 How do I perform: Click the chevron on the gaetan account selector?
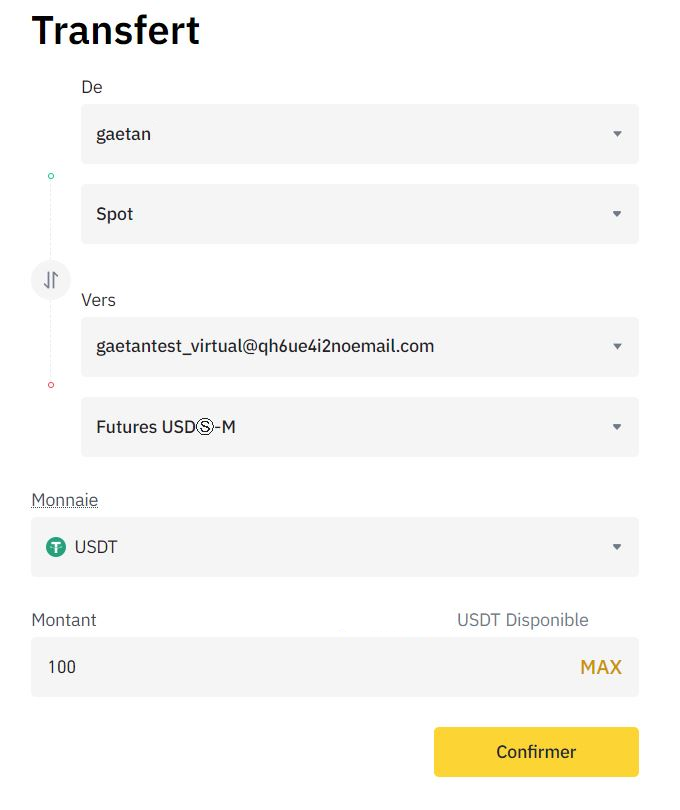(617, 134)
